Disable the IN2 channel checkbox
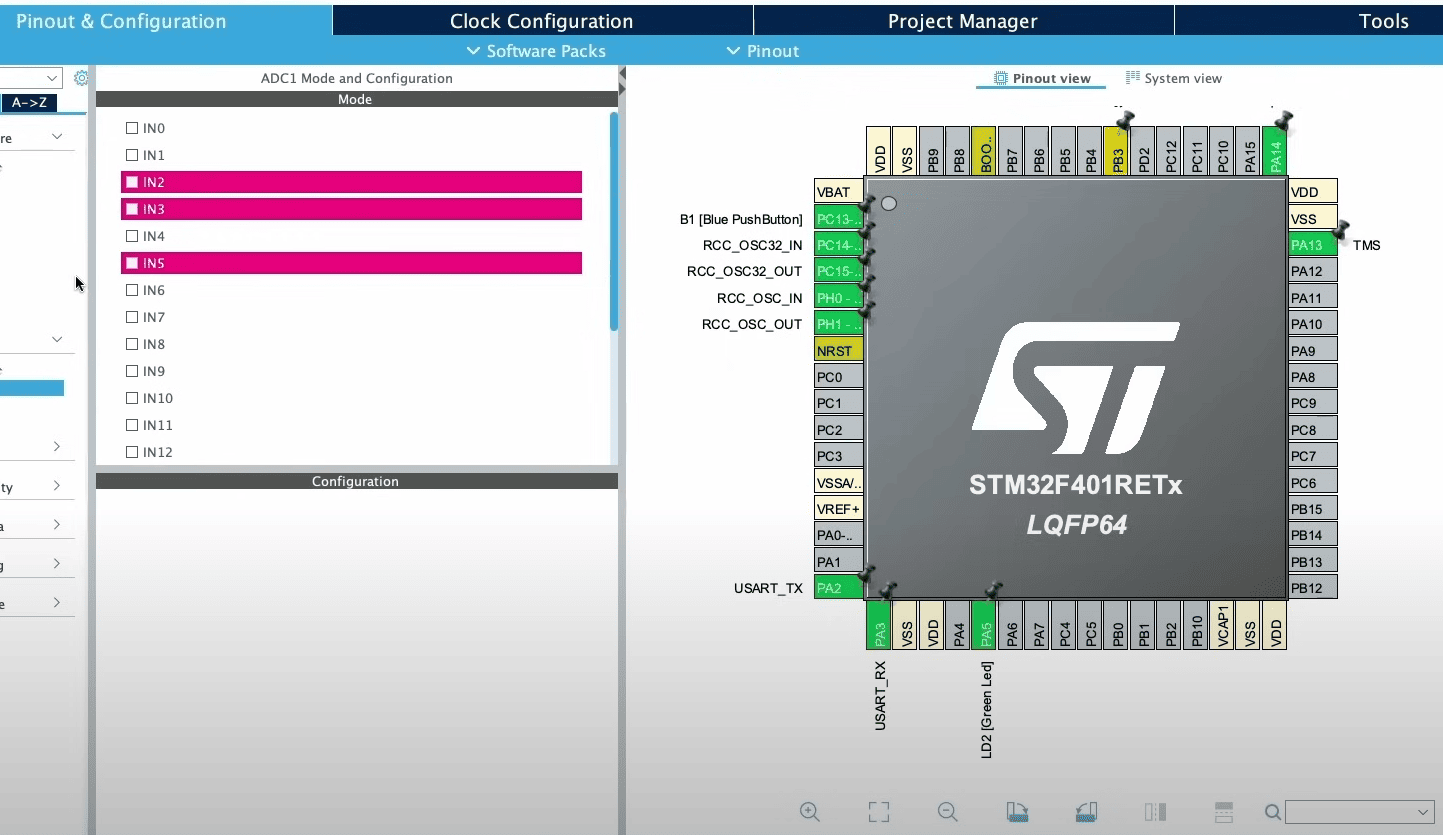 [131, 182]
